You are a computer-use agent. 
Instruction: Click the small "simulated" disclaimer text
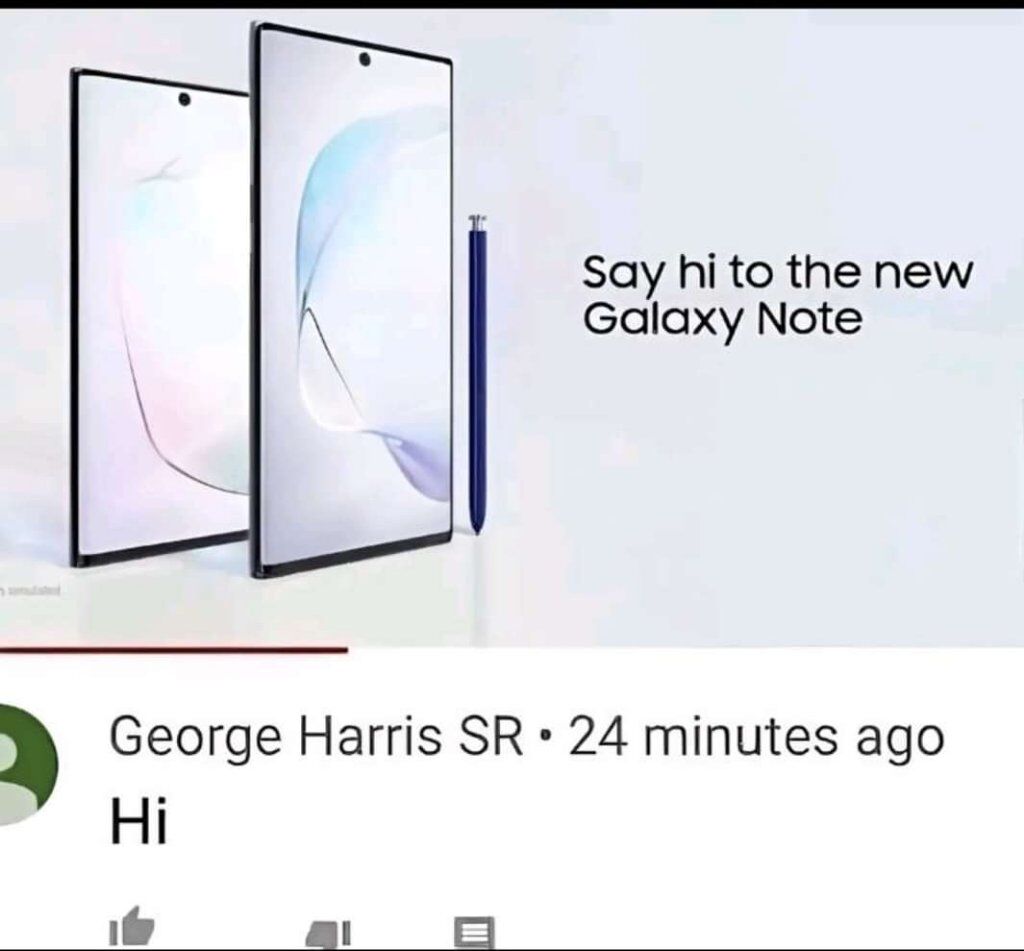point(31,592)
